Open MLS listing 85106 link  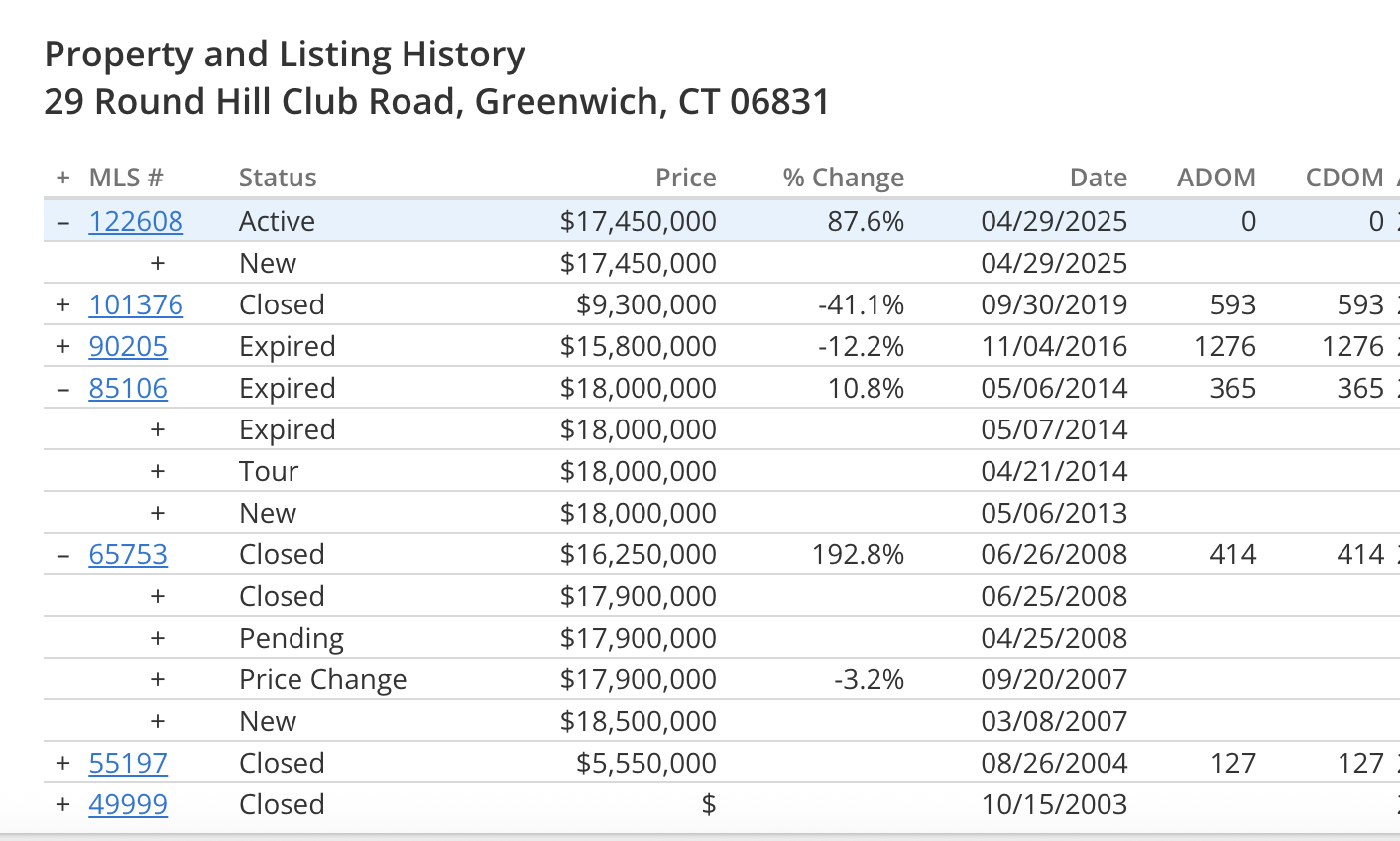coord(128,388)
